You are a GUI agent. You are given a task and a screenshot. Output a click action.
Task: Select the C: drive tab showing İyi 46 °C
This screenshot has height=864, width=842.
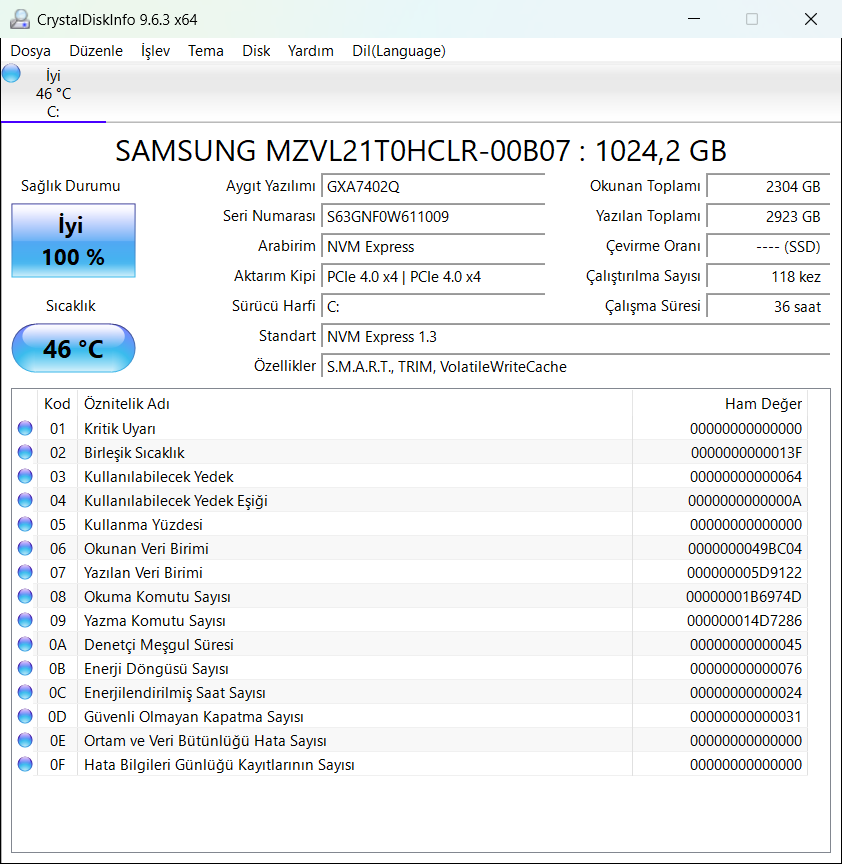[x=53, y=93]
